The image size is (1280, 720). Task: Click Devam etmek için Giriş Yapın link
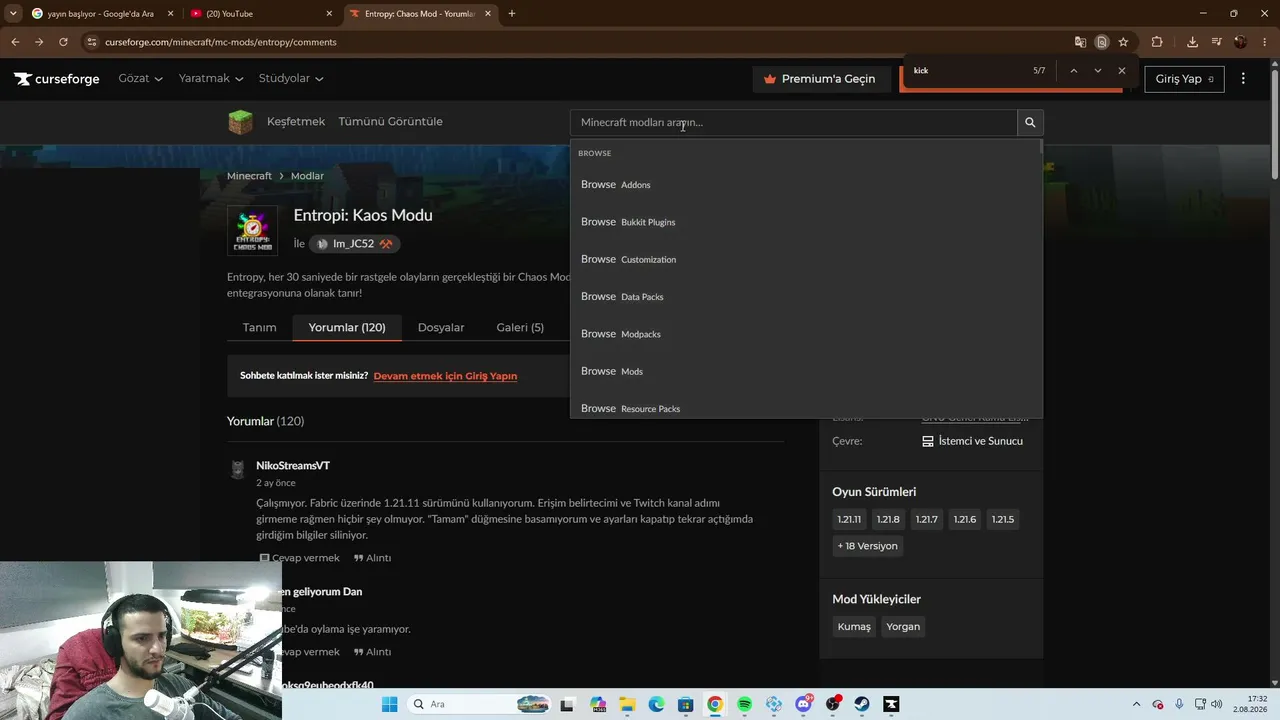tap(445, 376)
